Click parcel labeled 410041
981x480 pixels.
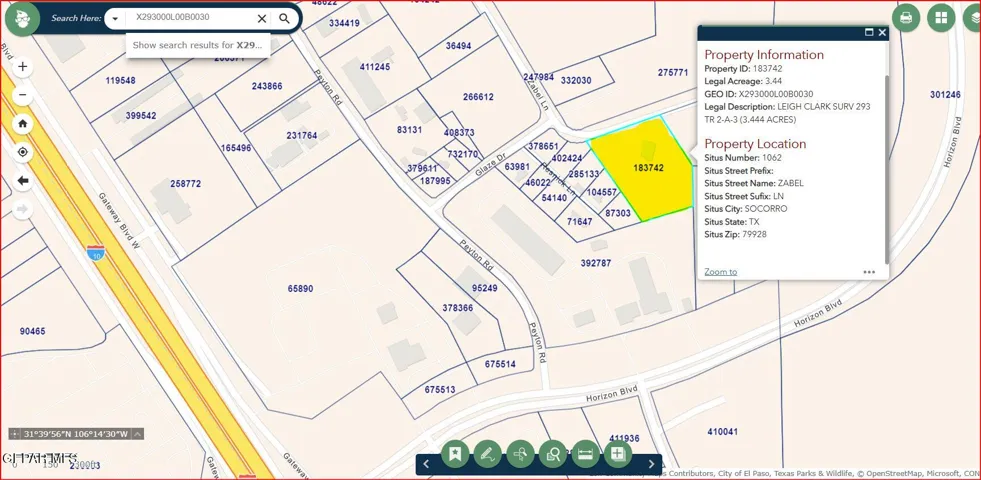click(x=723, y=431)
